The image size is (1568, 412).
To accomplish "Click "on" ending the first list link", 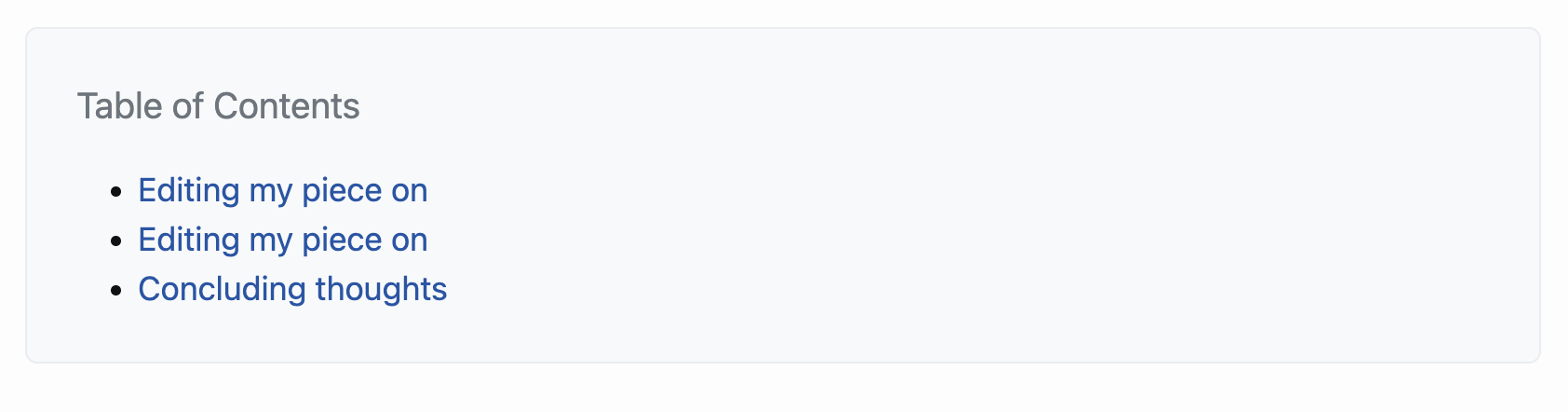I will tap(410, 191).
